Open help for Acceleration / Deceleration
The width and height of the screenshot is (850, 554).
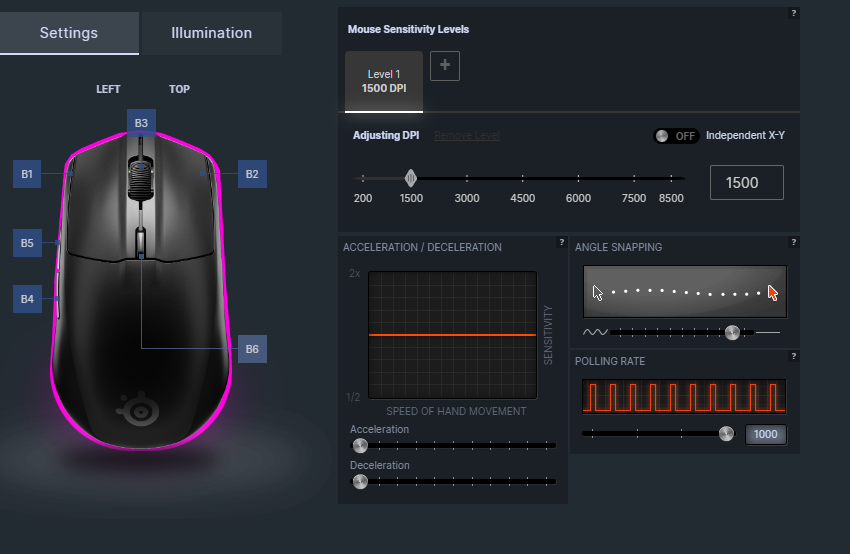pos(562,242)
